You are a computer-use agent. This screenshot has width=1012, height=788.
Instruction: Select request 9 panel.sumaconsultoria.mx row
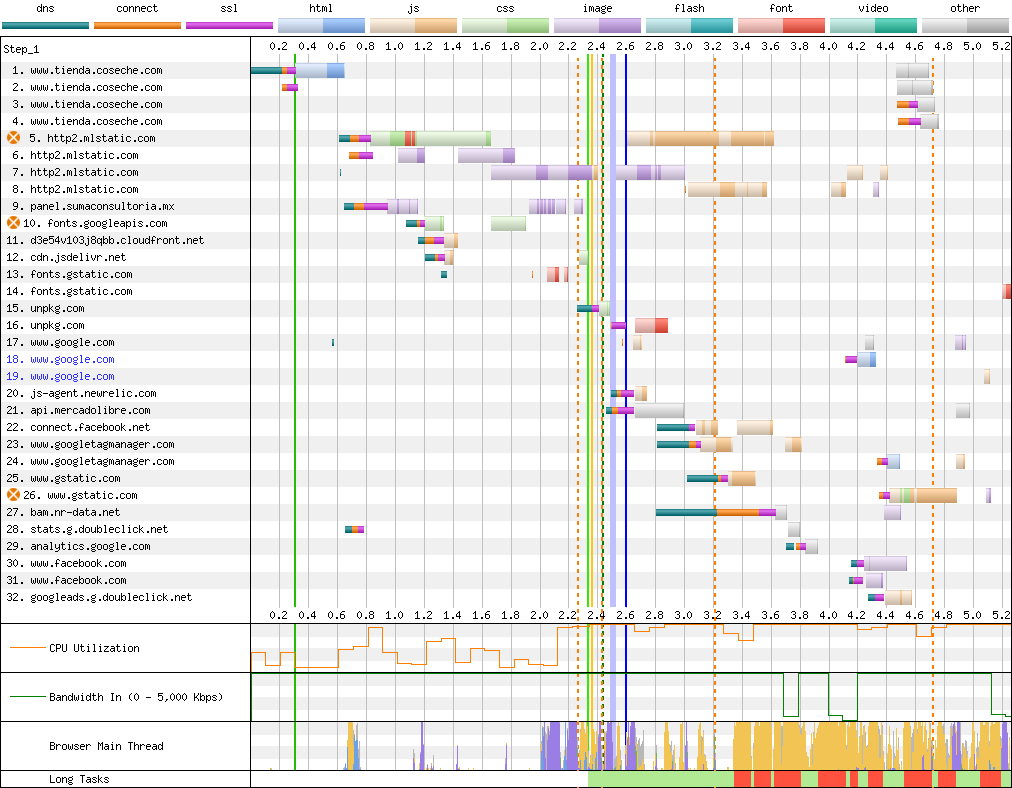(101, 206)
